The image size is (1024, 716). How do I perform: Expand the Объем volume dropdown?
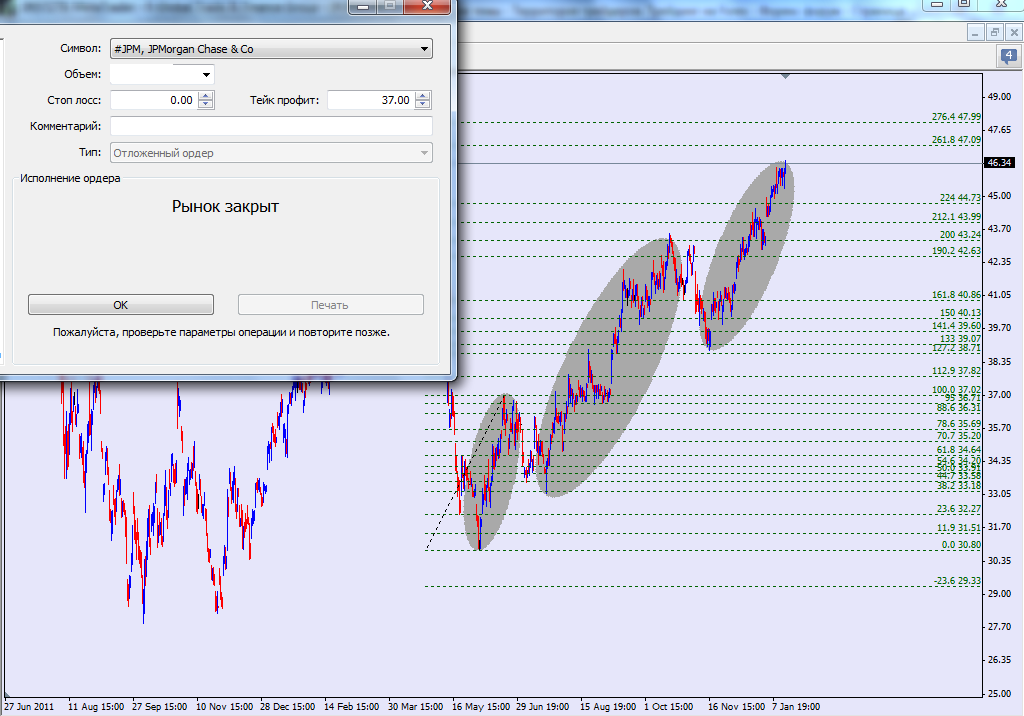[206, 74]
